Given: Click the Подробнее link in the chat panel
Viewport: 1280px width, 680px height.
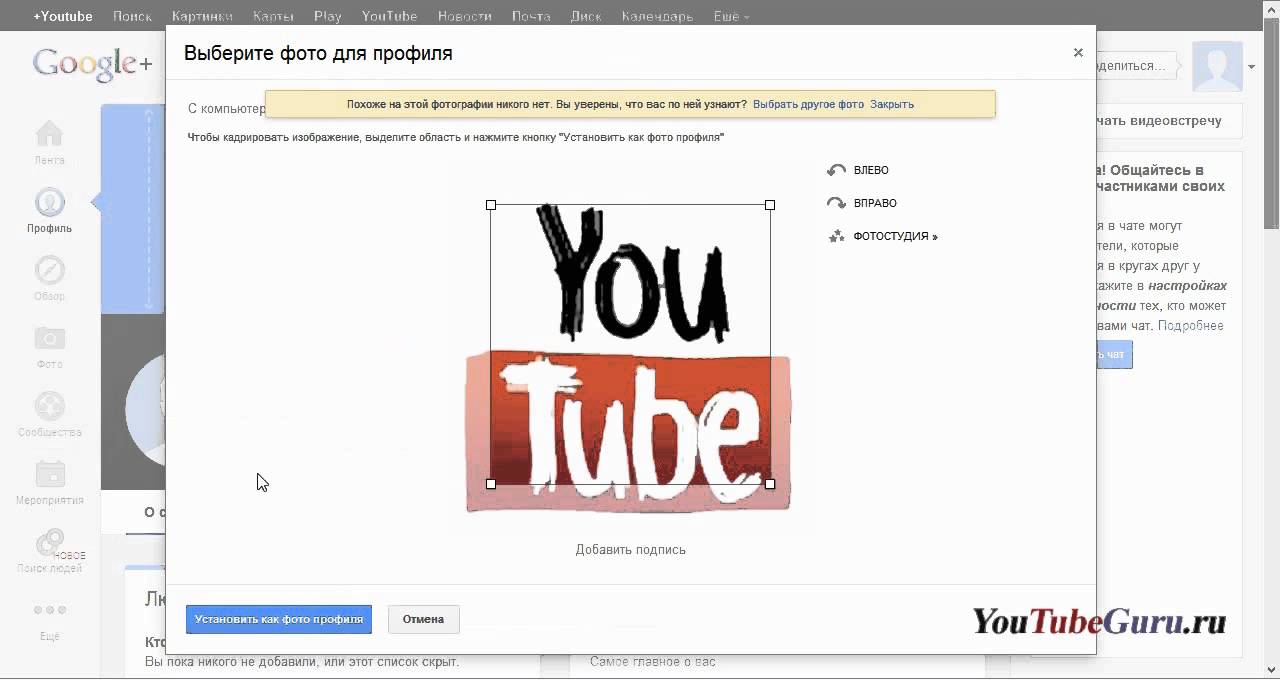Looking at the screenshot, I should (1191, 326).
